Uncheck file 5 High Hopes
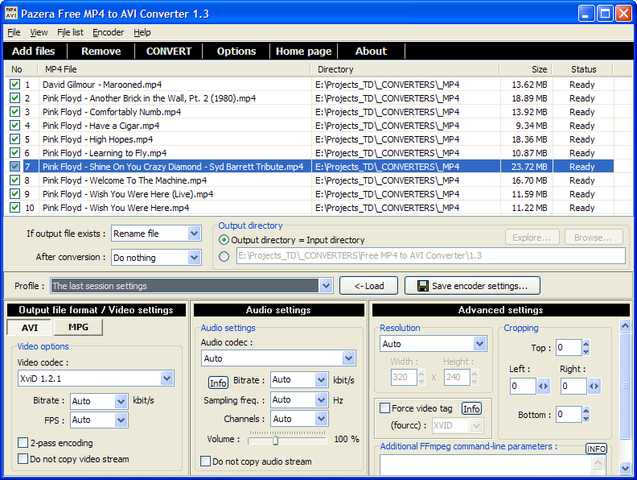The image size is (637, 480). [15, 139]
